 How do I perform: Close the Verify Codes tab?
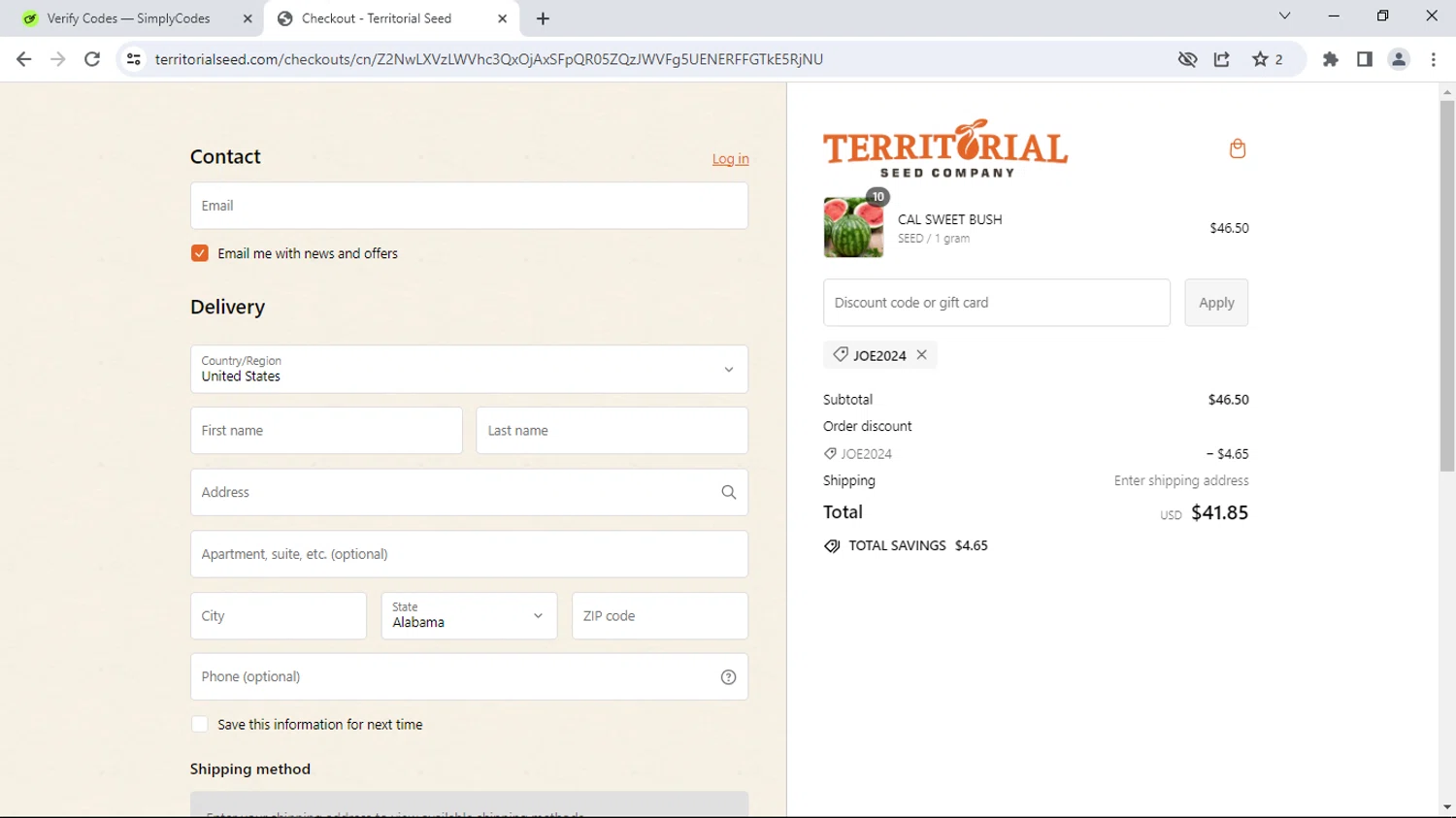tap(248, 18)
